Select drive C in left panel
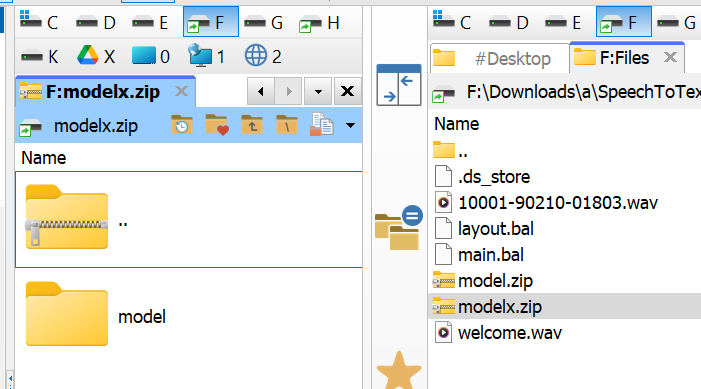 point(39,22)
